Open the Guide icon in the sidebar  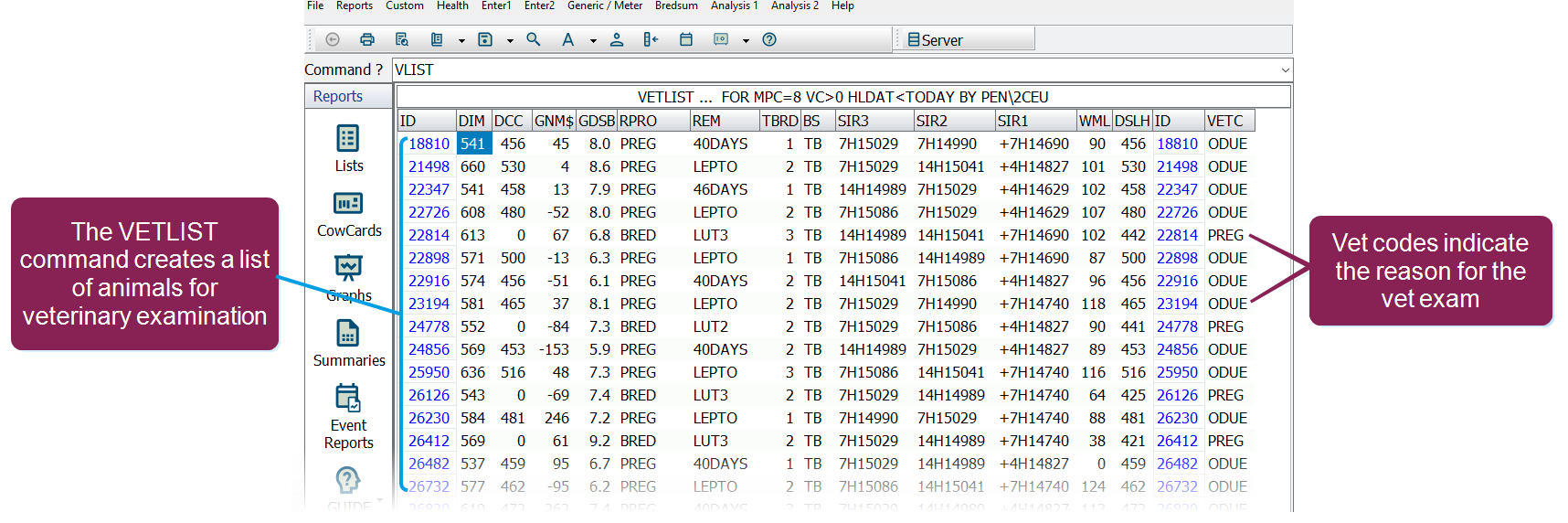pos(349,487)
